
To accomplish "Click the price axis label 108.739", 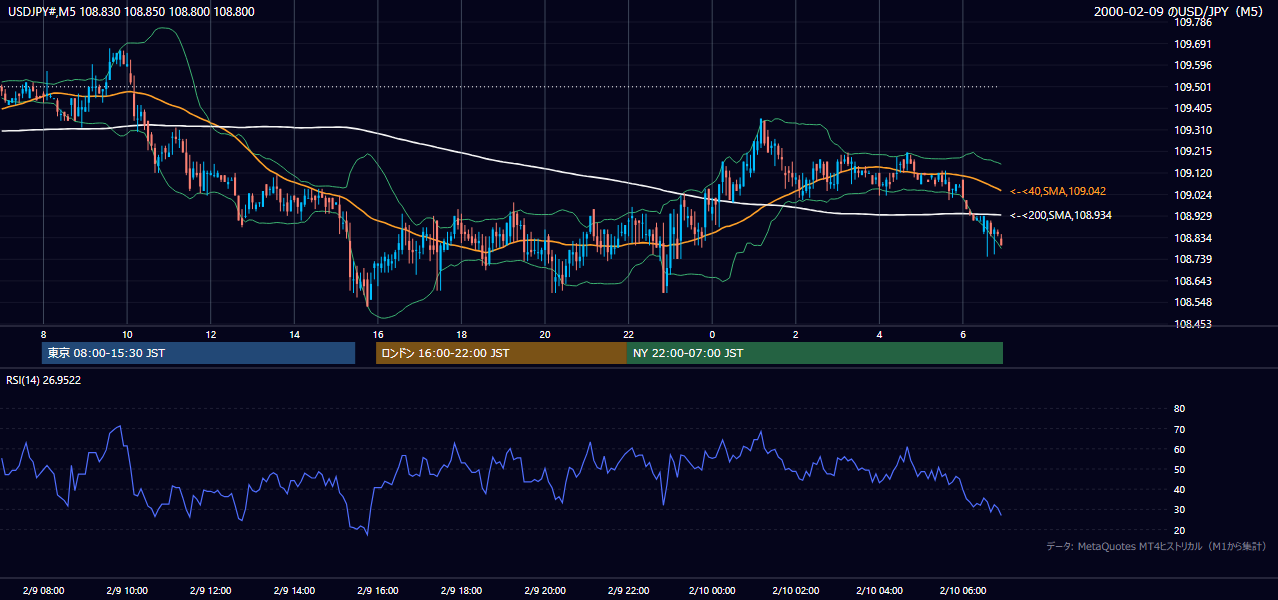I will [1193, 259].
